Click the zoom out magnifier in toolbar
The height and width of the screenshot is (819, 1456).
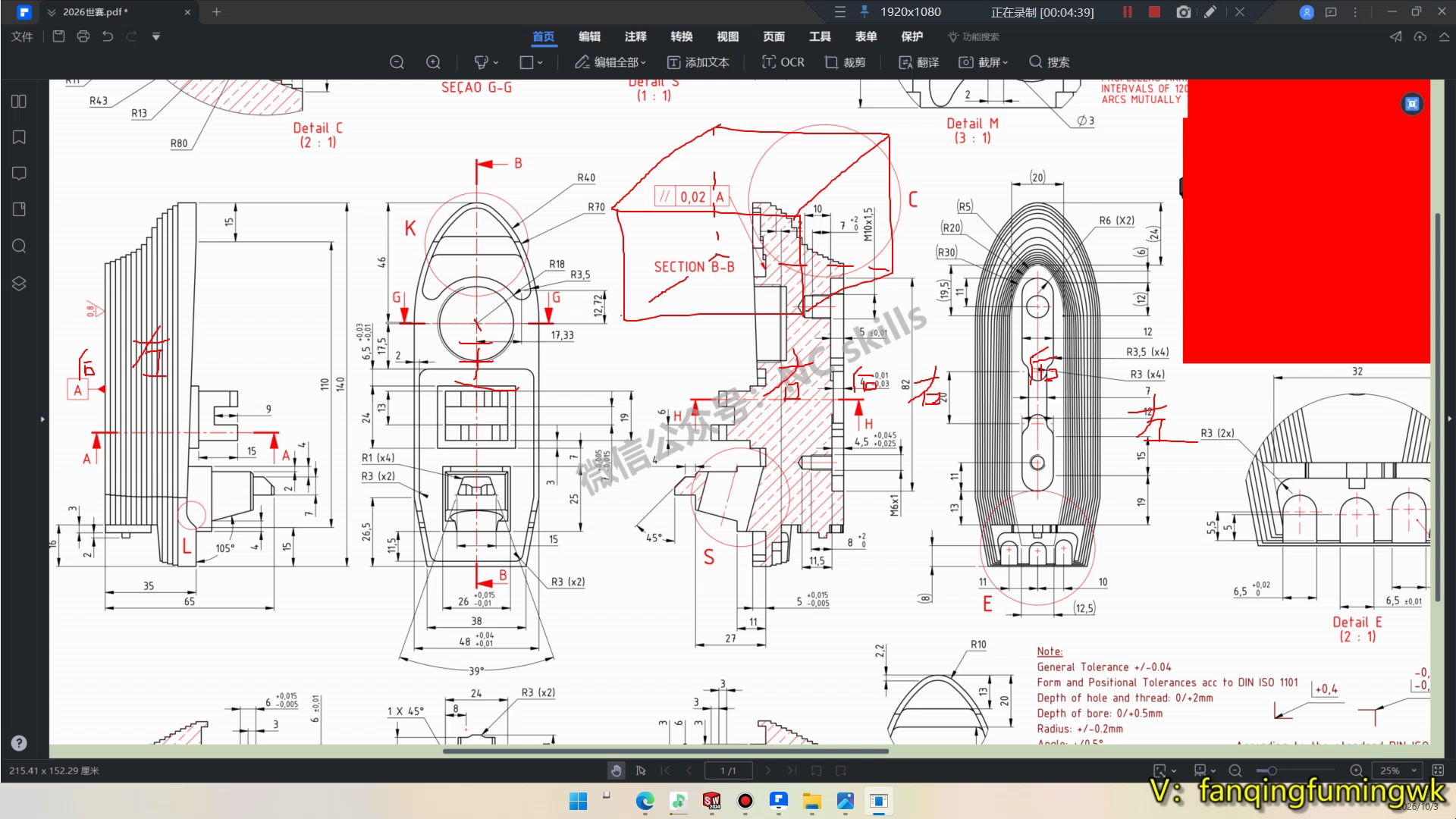point(397,62)
